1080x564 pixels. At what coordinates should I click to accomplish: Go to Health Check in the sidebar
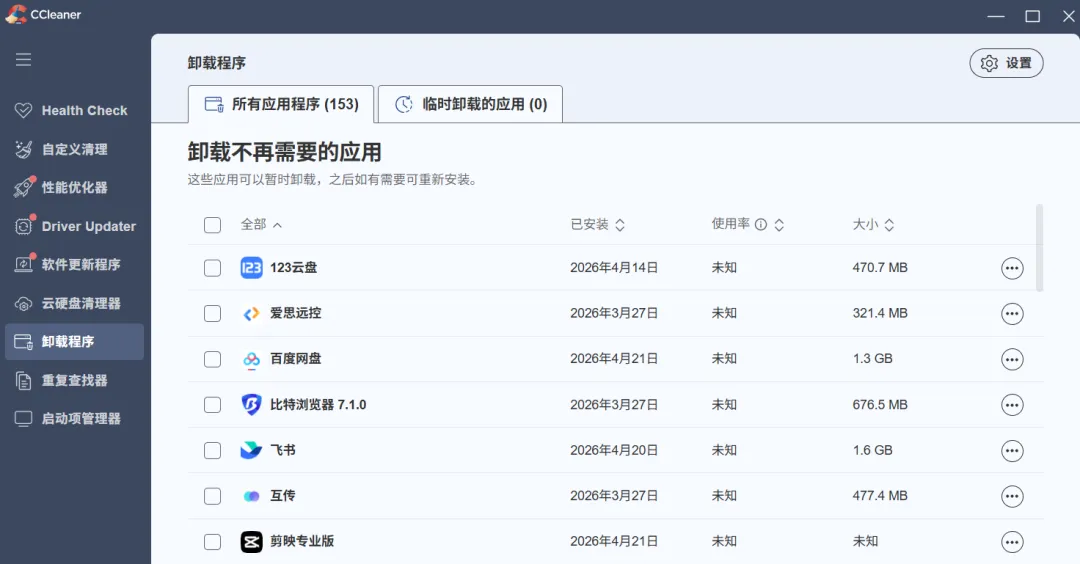(74, 110)
